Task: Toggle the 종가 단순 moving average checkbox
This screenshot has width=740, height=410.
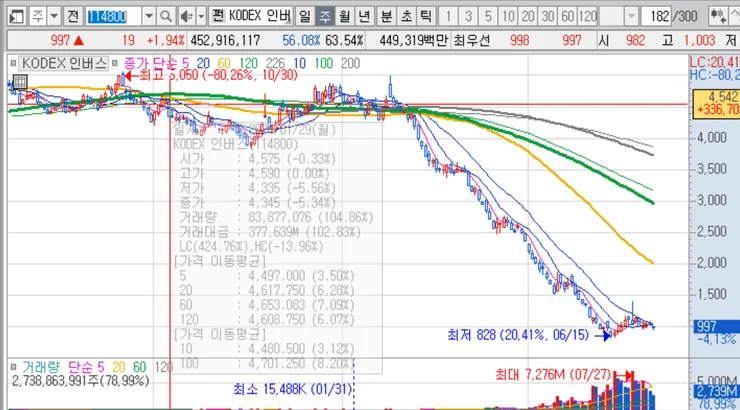Action: click(x=115, y=63)
